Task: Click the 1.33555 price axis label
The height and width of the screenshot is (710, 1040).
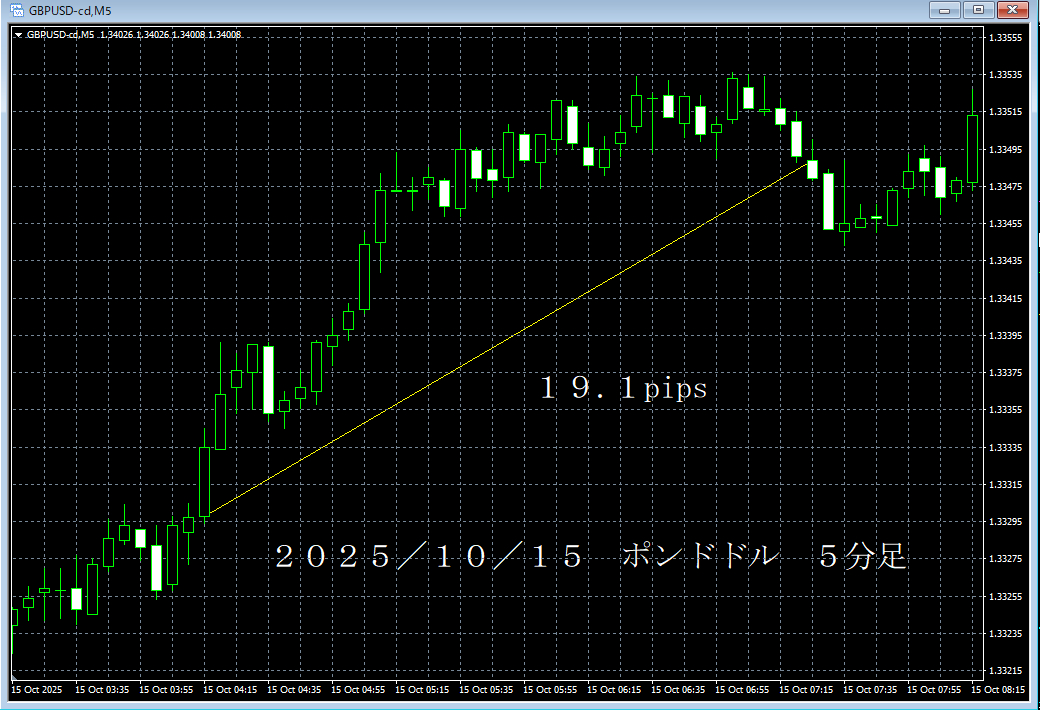Action: point(1004,38)
